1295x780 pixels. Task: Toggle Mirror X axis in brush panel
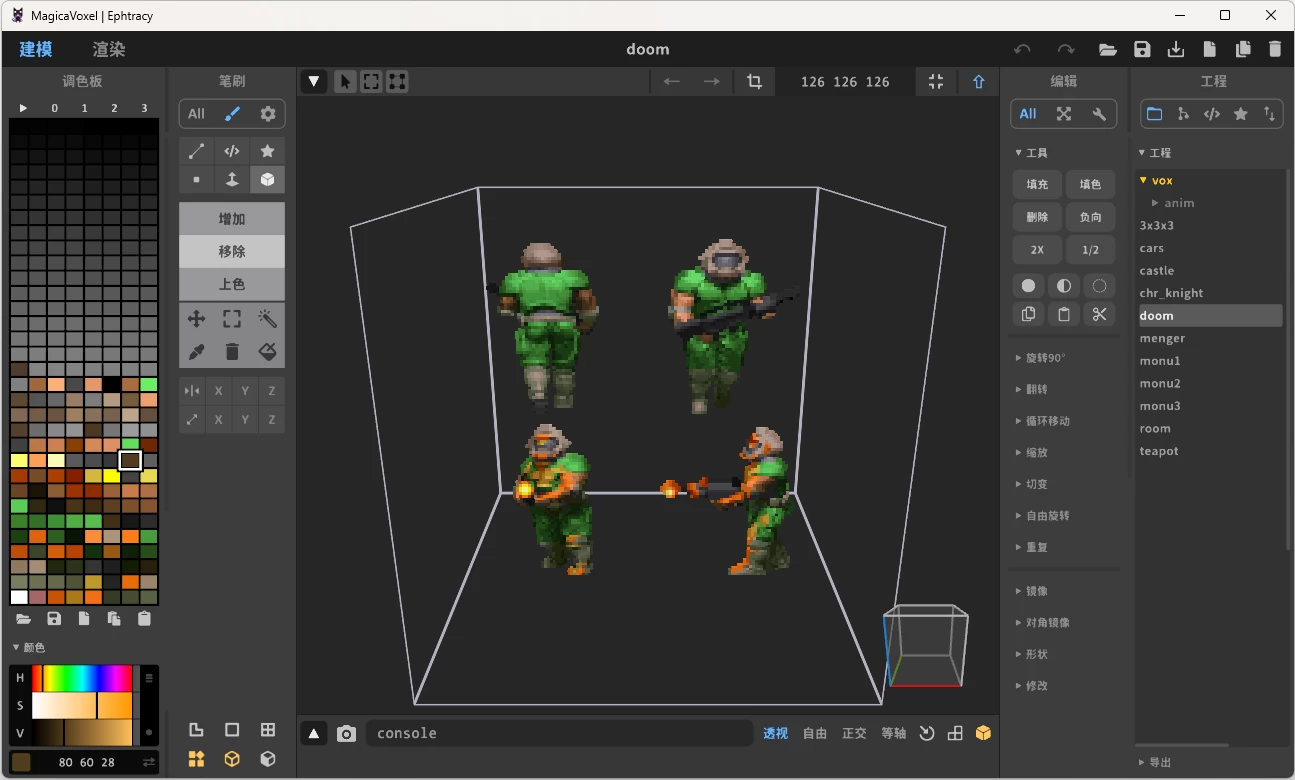point(218,390)
